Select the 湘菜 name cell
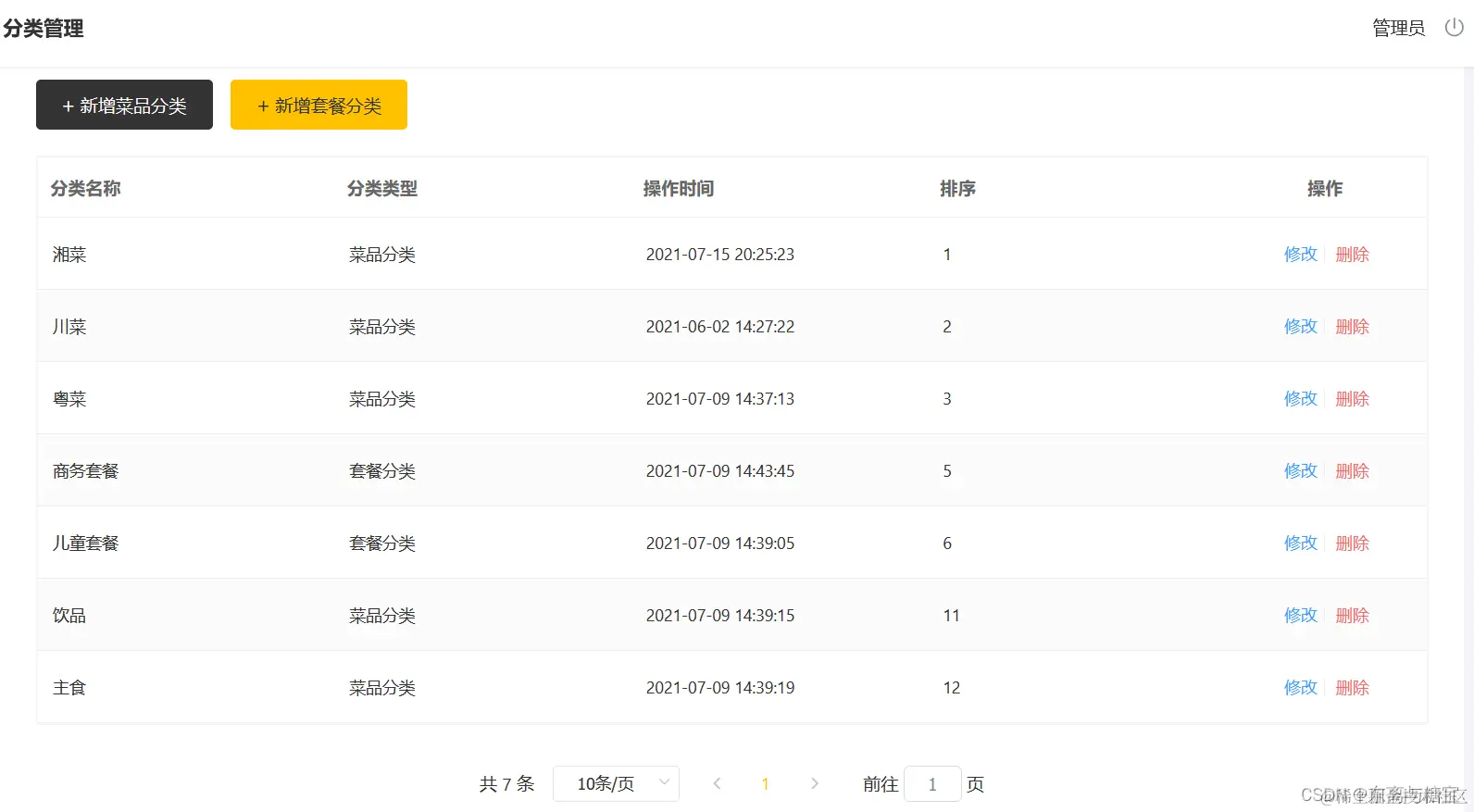Screen dimensions: 1474x812 coord(69,254)
